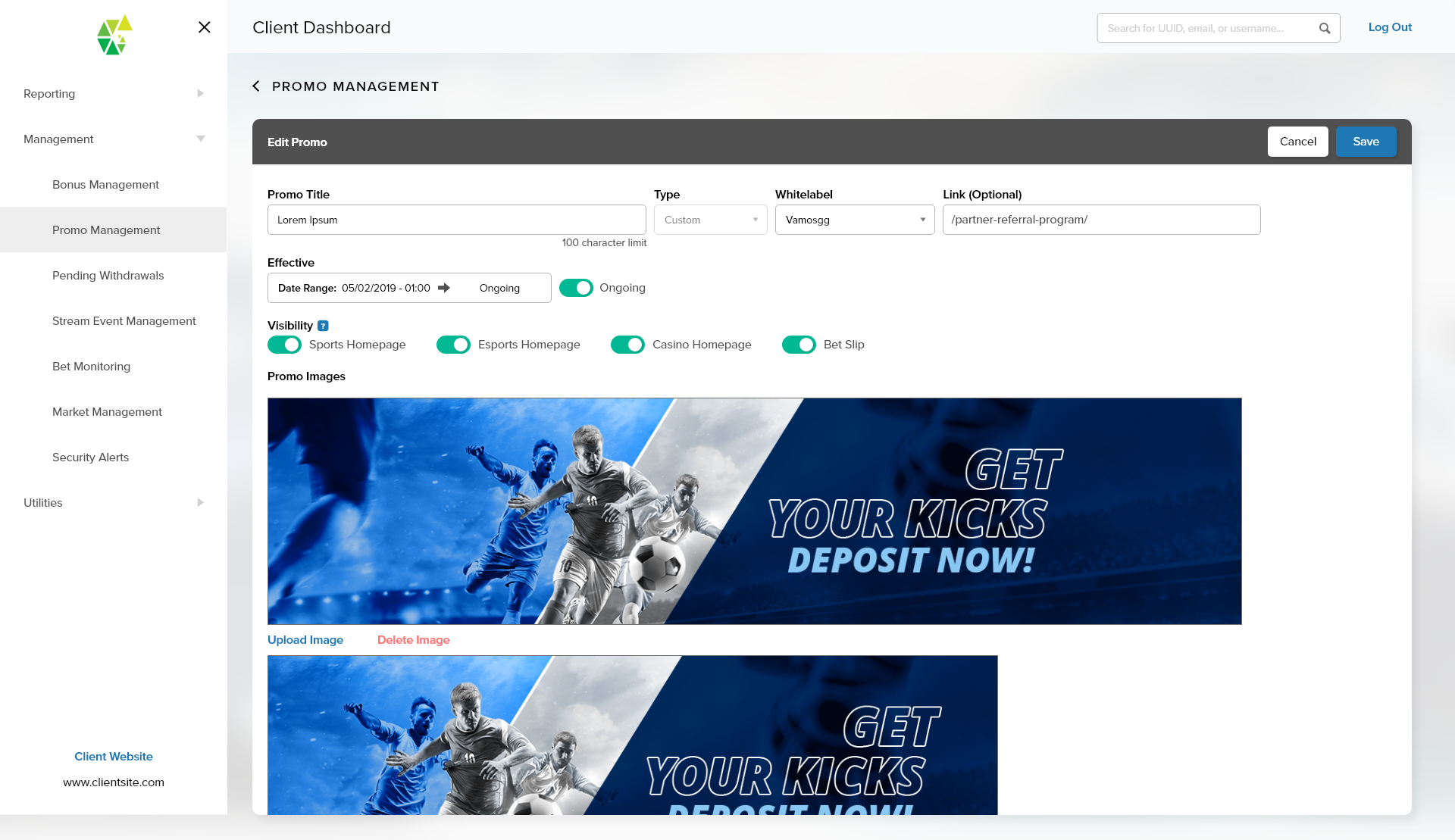The image size is (1455, 840).
Task: Visit the Client Website link
Action: click(x=113, y=756)
